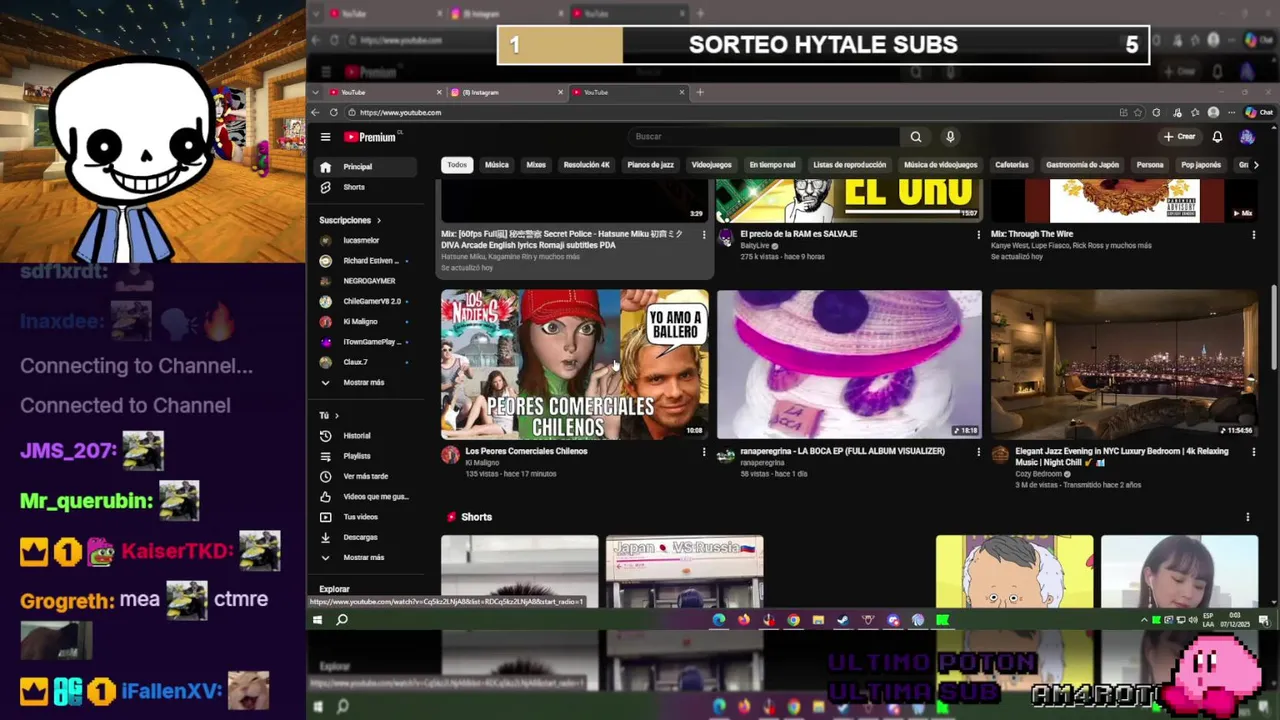
Task: Open Windows Start menu
Action: coord(318,620)
